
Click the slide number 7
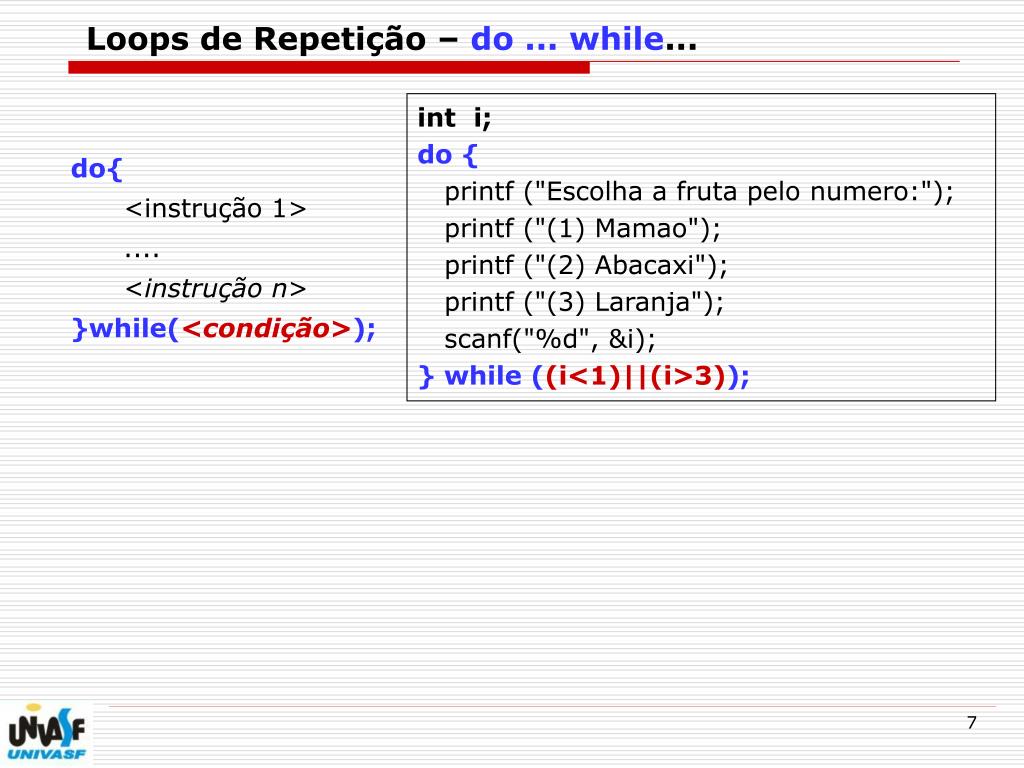(971, 723)
